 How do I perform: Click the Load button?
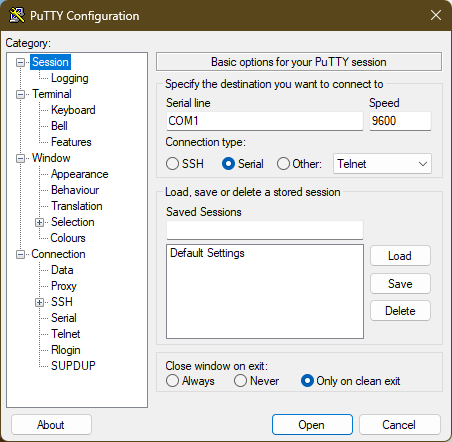click(x=400, y=256)
